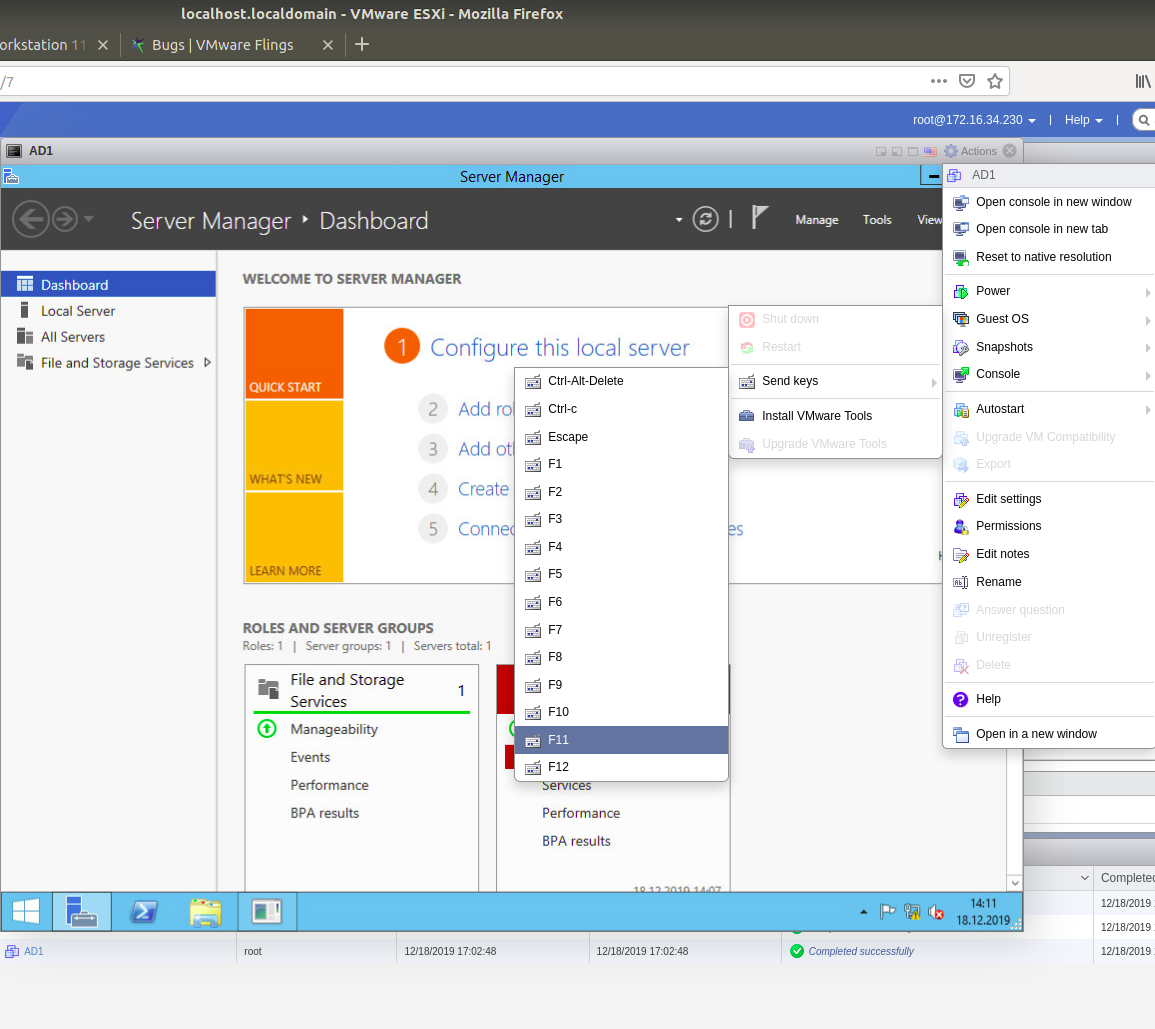
Task: Click the Firefox library icon
Action: coord(1143,81)
